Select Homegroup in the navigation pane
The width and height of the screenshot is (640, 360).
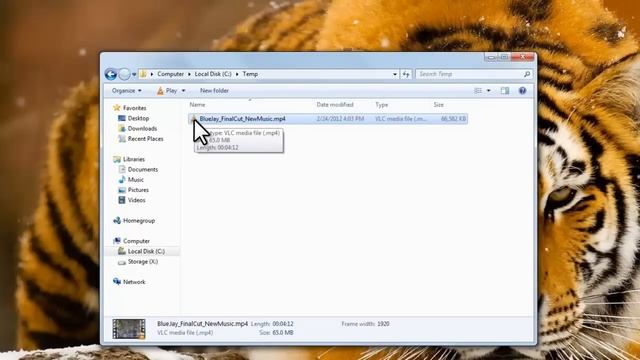(139, 220)
